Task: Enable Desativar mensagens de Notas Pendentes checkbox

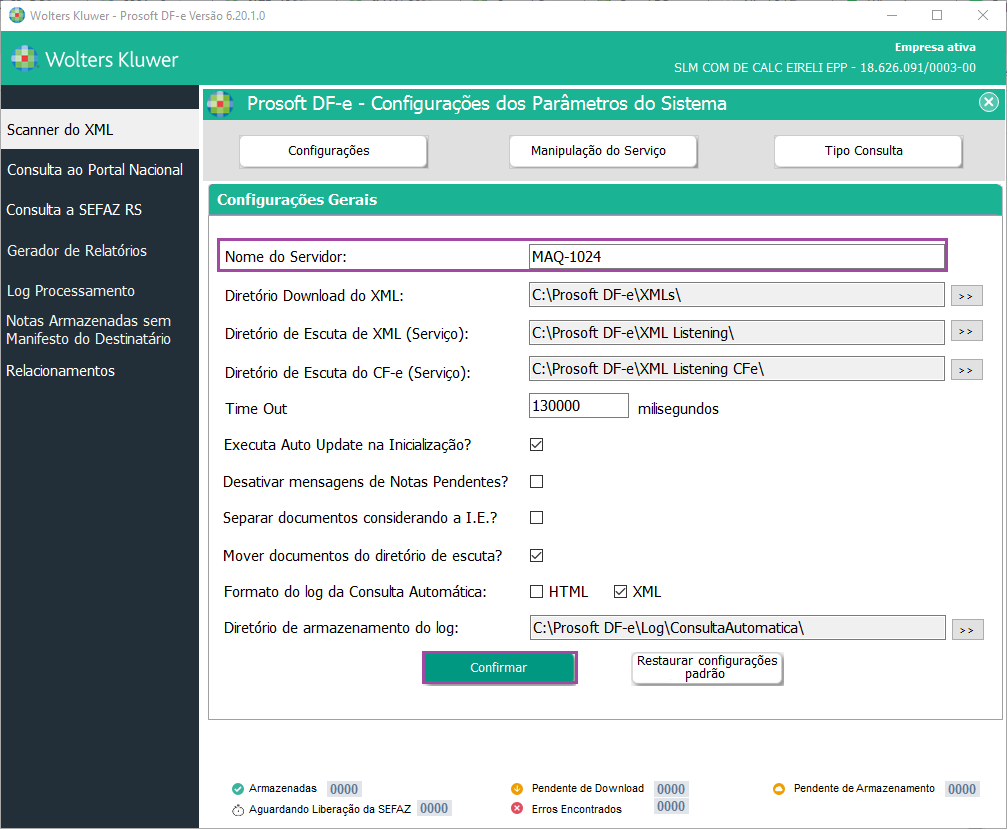Action: pyautogui.click(x=536, y=482)
